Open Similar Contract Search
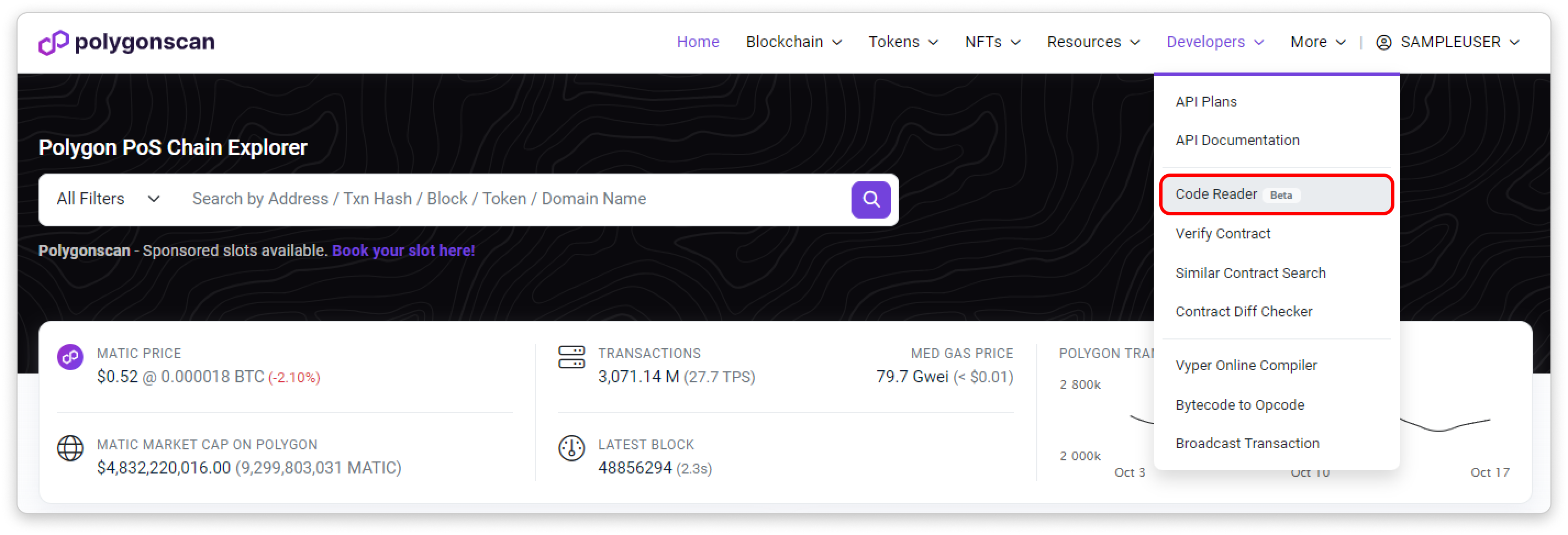 tap(1276, 272)
